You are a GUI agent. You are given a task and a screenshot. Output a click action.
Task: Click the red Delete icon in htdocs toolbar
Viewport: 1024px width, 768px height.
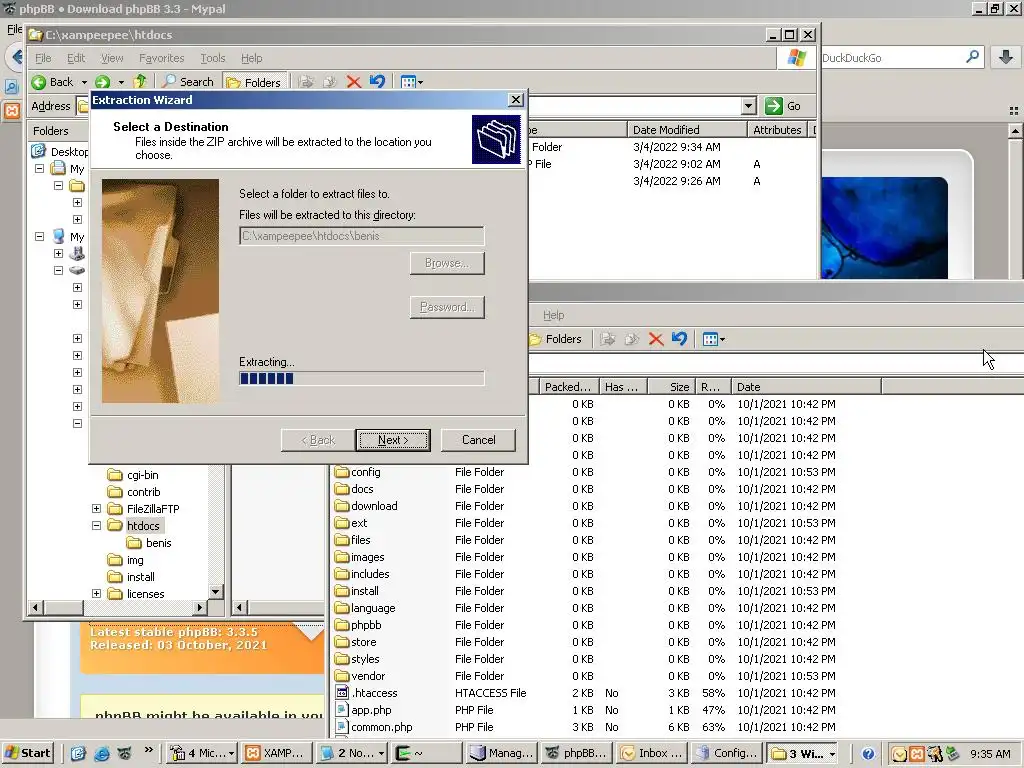pos(354,82)
